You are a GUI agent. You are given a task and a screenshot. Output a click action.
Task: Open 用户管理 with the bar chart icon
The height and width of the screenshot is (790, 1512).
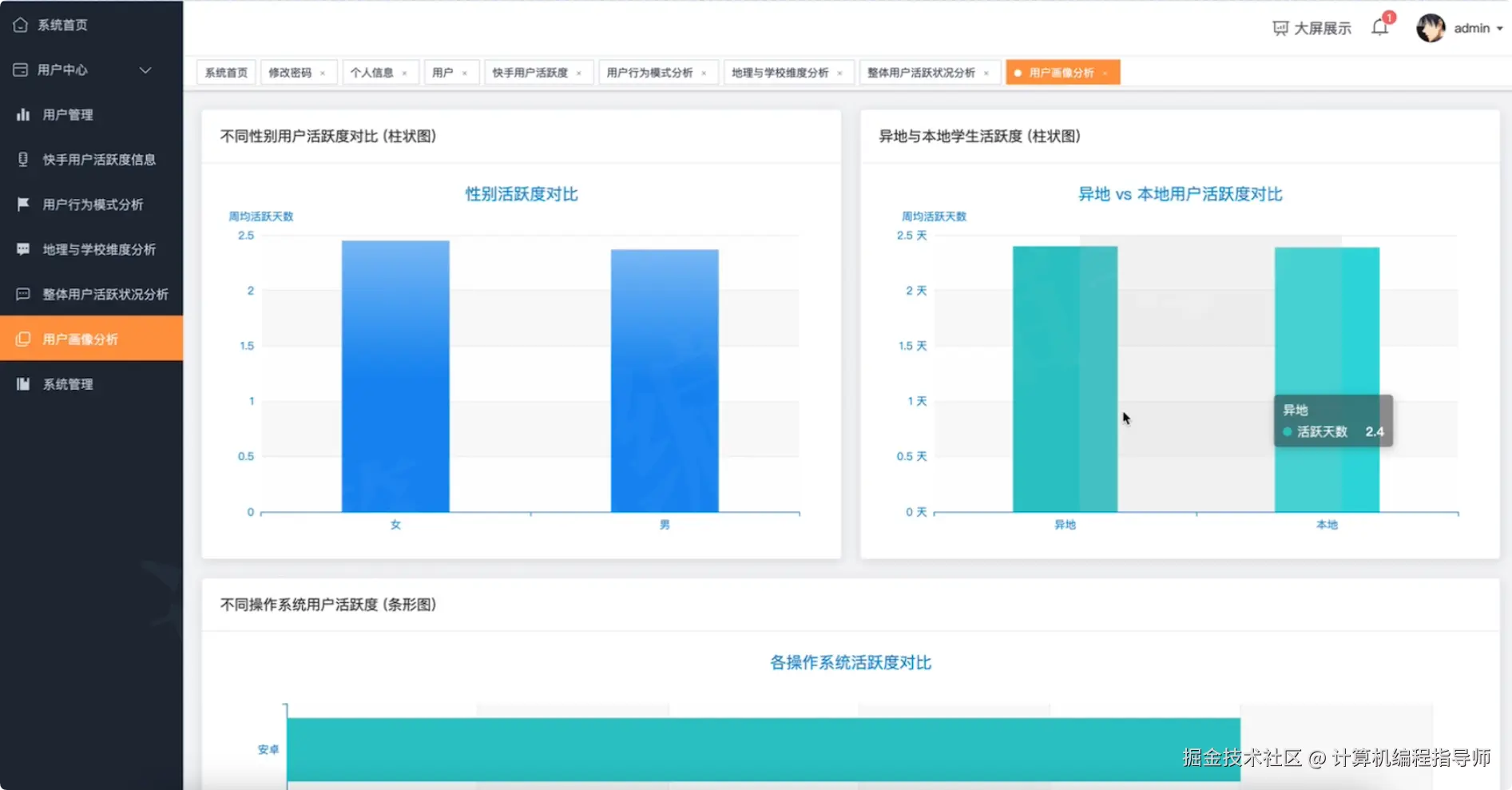coord(23,114)
